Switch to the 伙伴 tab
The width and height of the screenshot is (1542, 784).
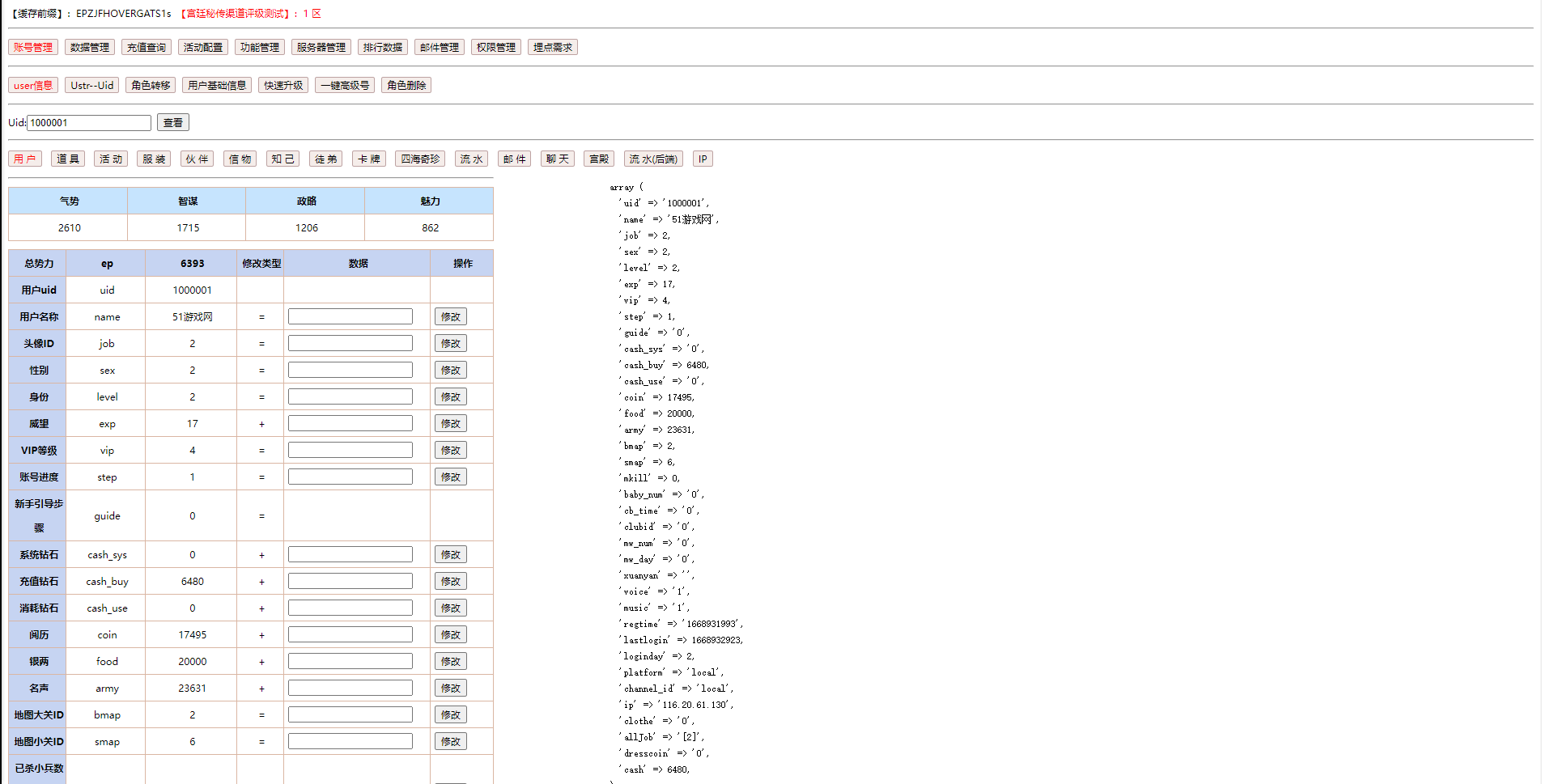click(x=197, y=159)
